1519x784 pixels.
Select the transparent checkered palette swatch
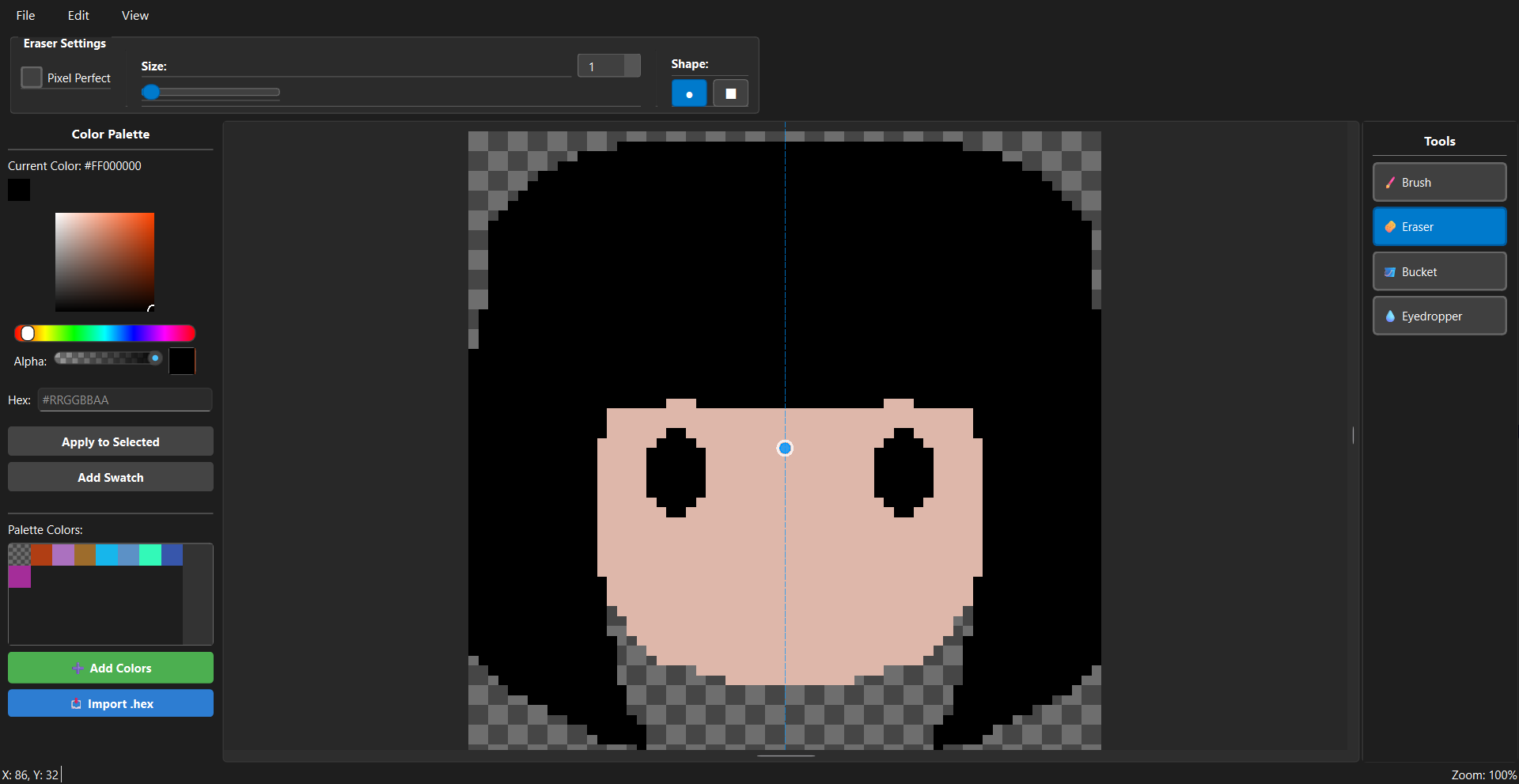pos(20,555)
